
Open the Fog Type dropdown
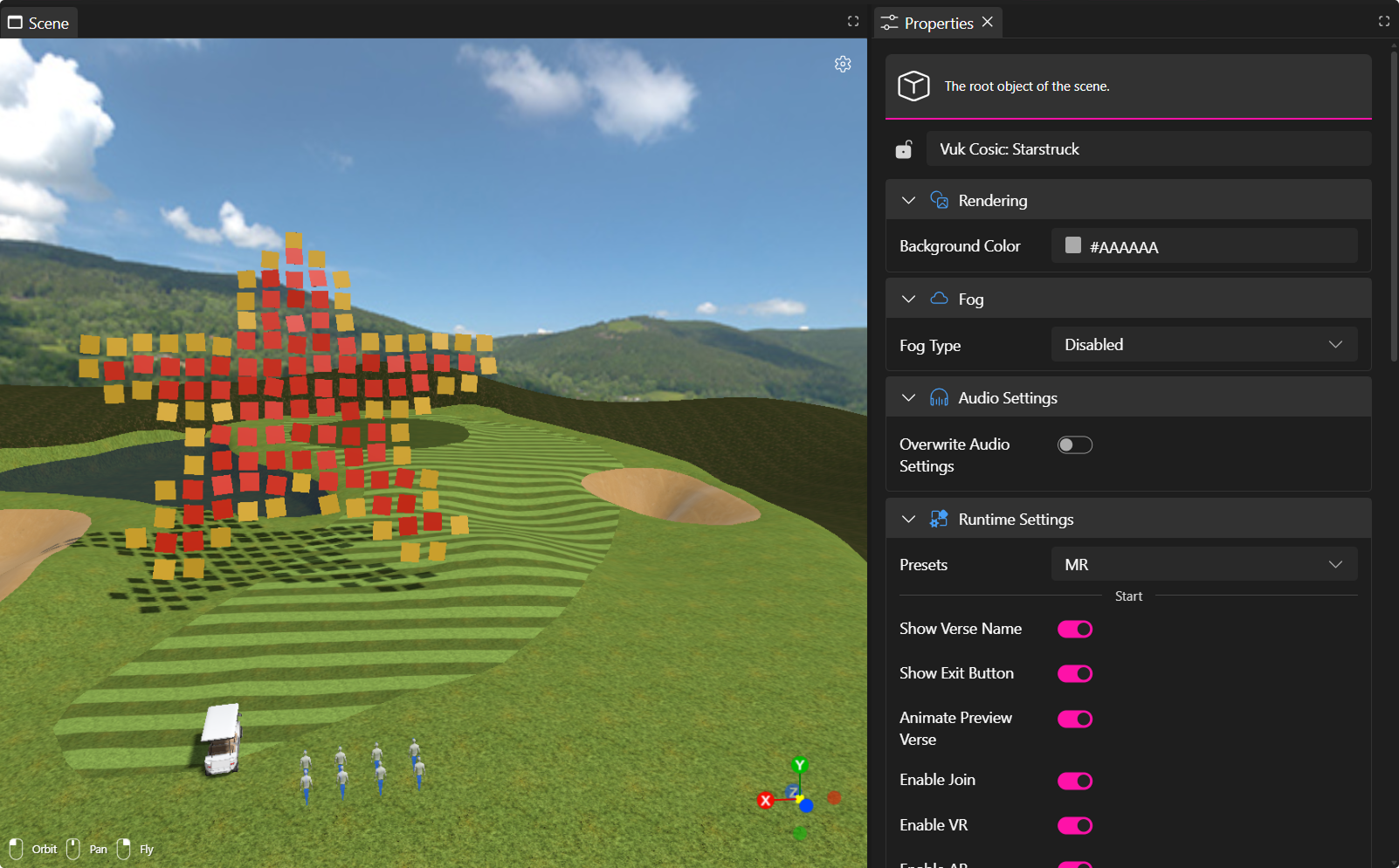point(1203,345)
